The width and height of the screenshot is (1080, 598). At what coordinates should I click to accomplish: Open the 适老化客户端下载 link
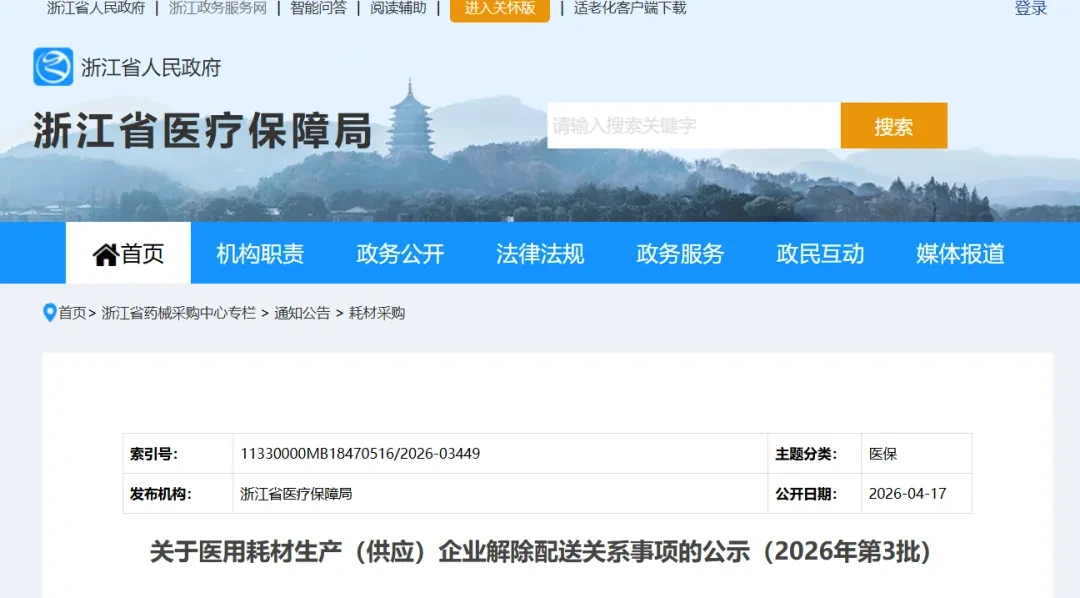point(630,8)
